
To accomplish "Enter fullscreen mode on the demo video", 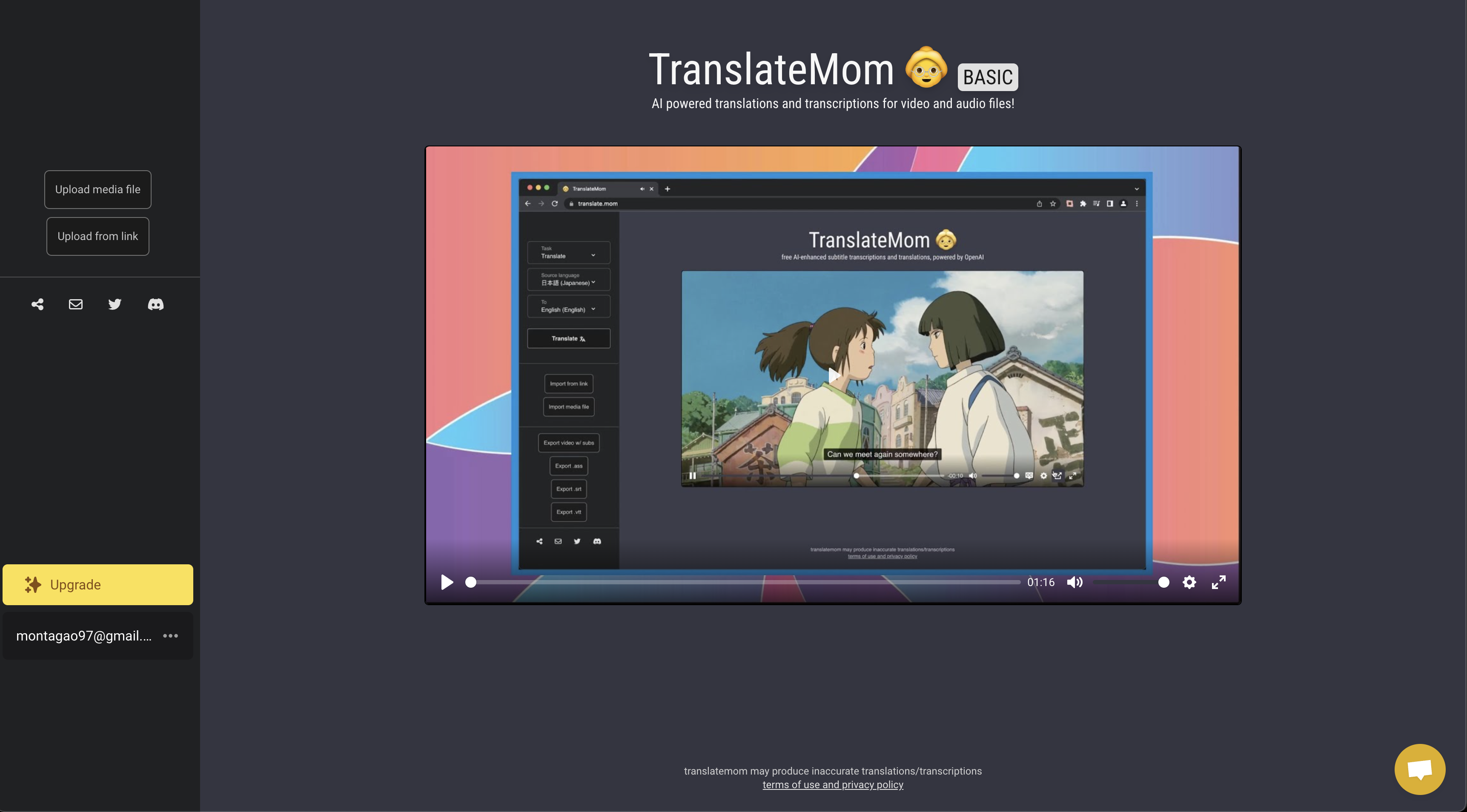I will (1219, 582).
